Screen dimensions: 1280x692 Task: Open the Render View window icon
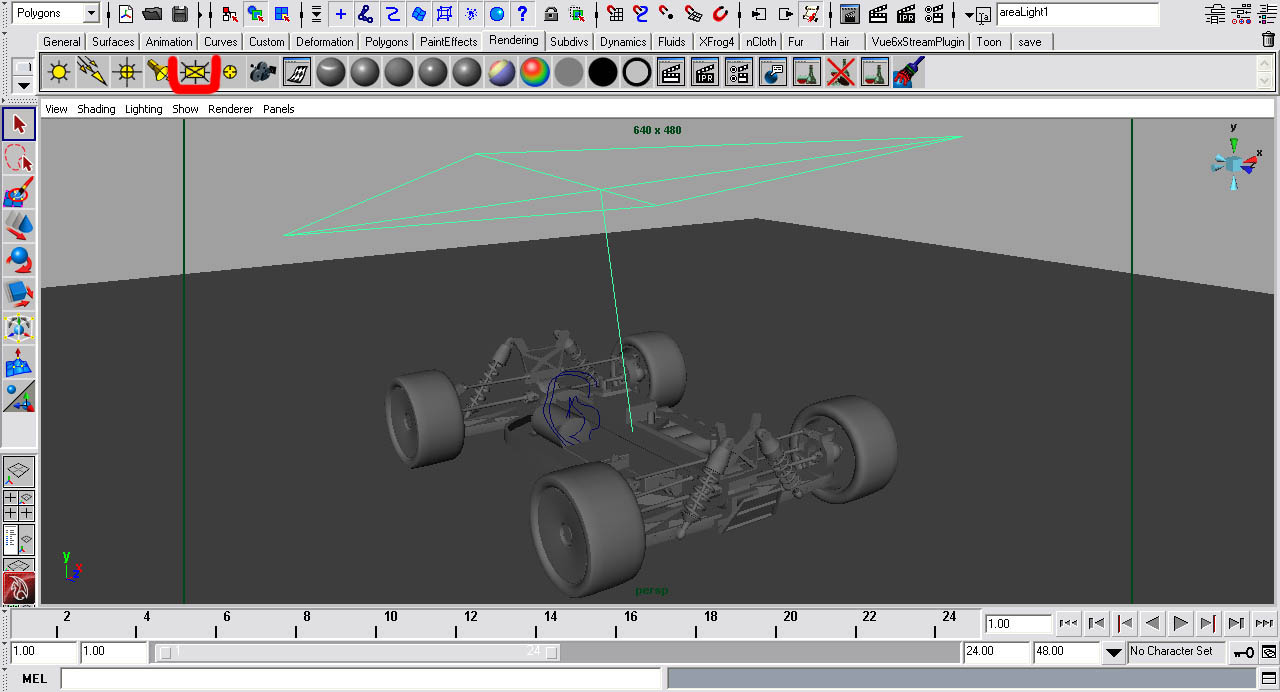point(849,14)
